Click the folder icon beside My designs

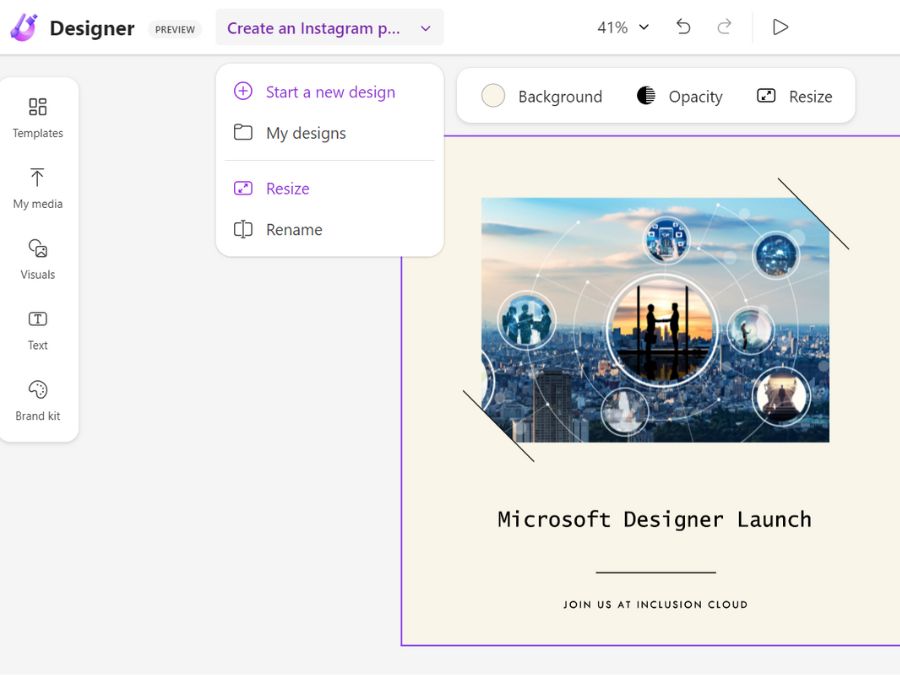pos(243,133)
